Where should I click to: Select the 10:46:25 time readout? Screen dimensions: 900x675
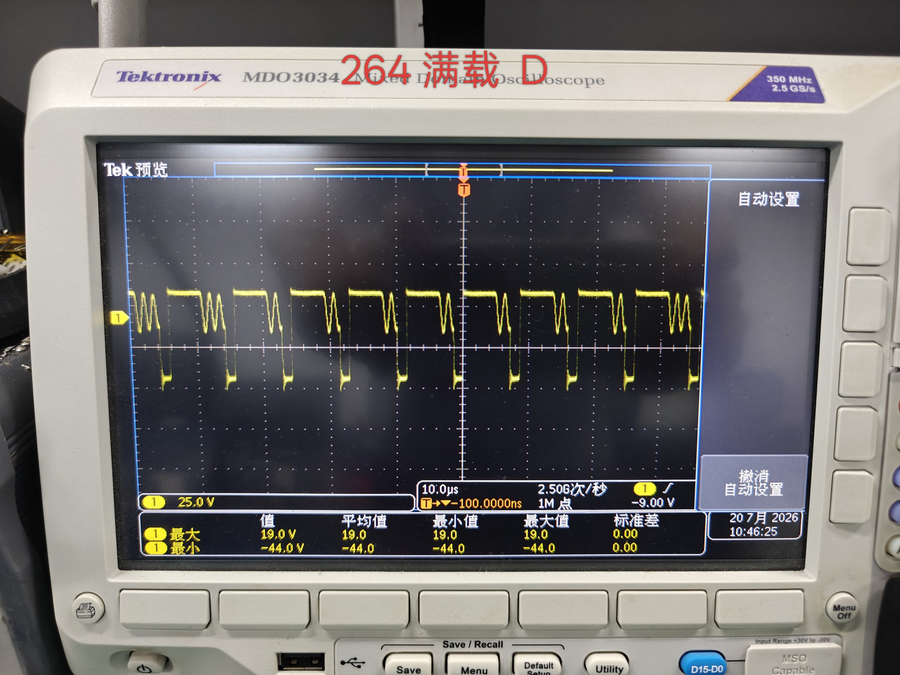[753, 532]
